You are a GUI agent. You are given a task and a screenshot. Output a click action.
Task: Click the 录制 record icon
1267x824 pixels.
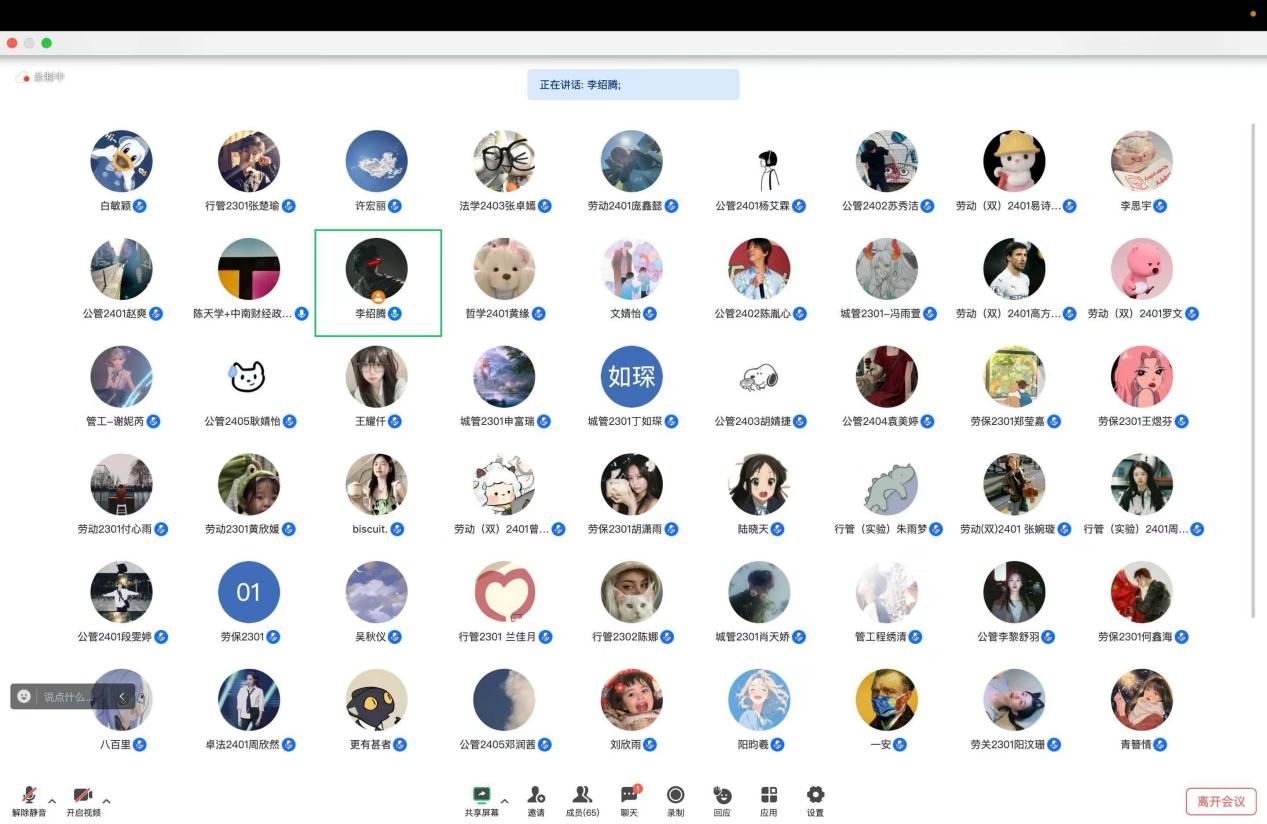click(x=675, y=796)
